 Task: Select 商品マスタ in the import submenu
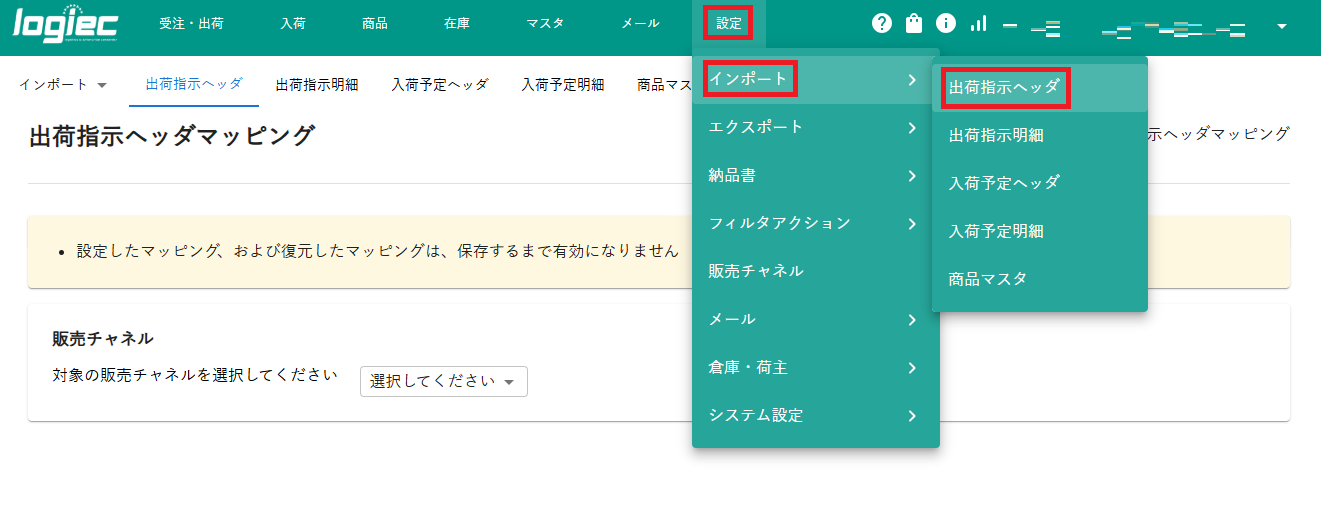tap(1040, 279)
